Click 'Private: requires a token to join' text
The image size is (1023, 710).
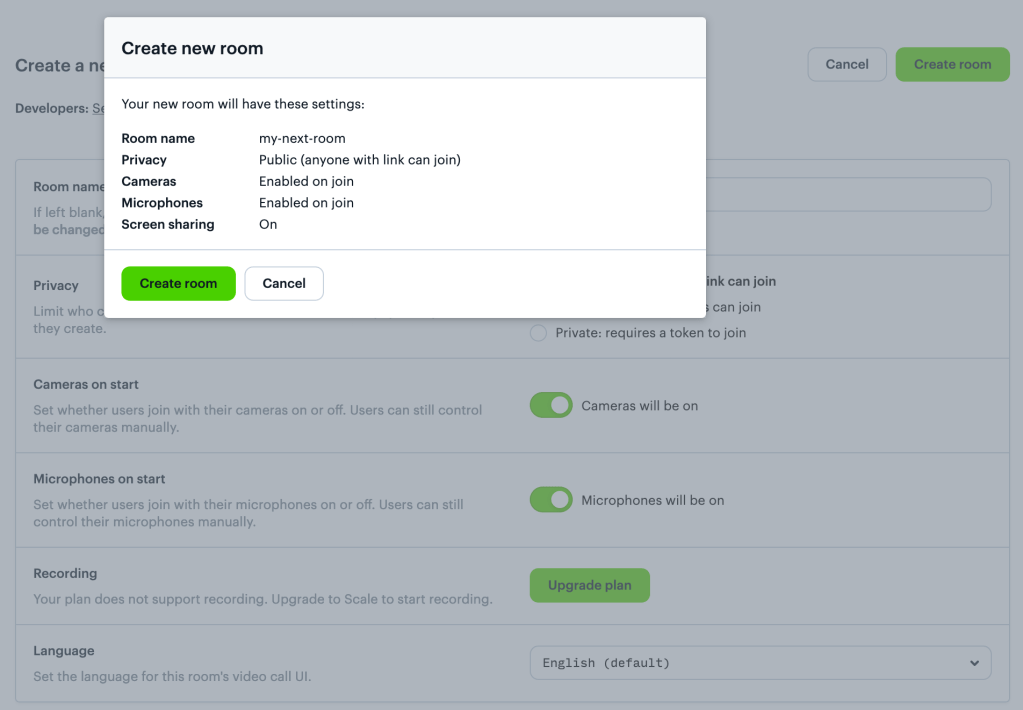[651, 333]
